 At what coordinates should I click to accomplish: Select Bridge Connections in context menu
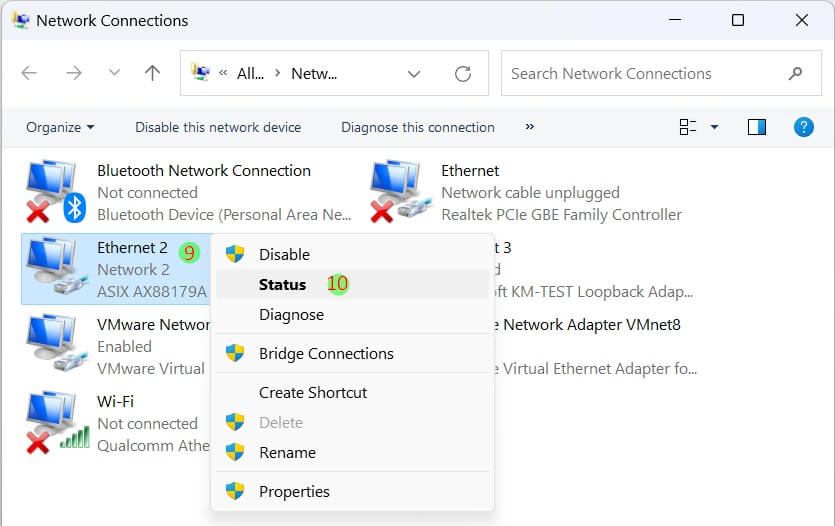(326, 353)
